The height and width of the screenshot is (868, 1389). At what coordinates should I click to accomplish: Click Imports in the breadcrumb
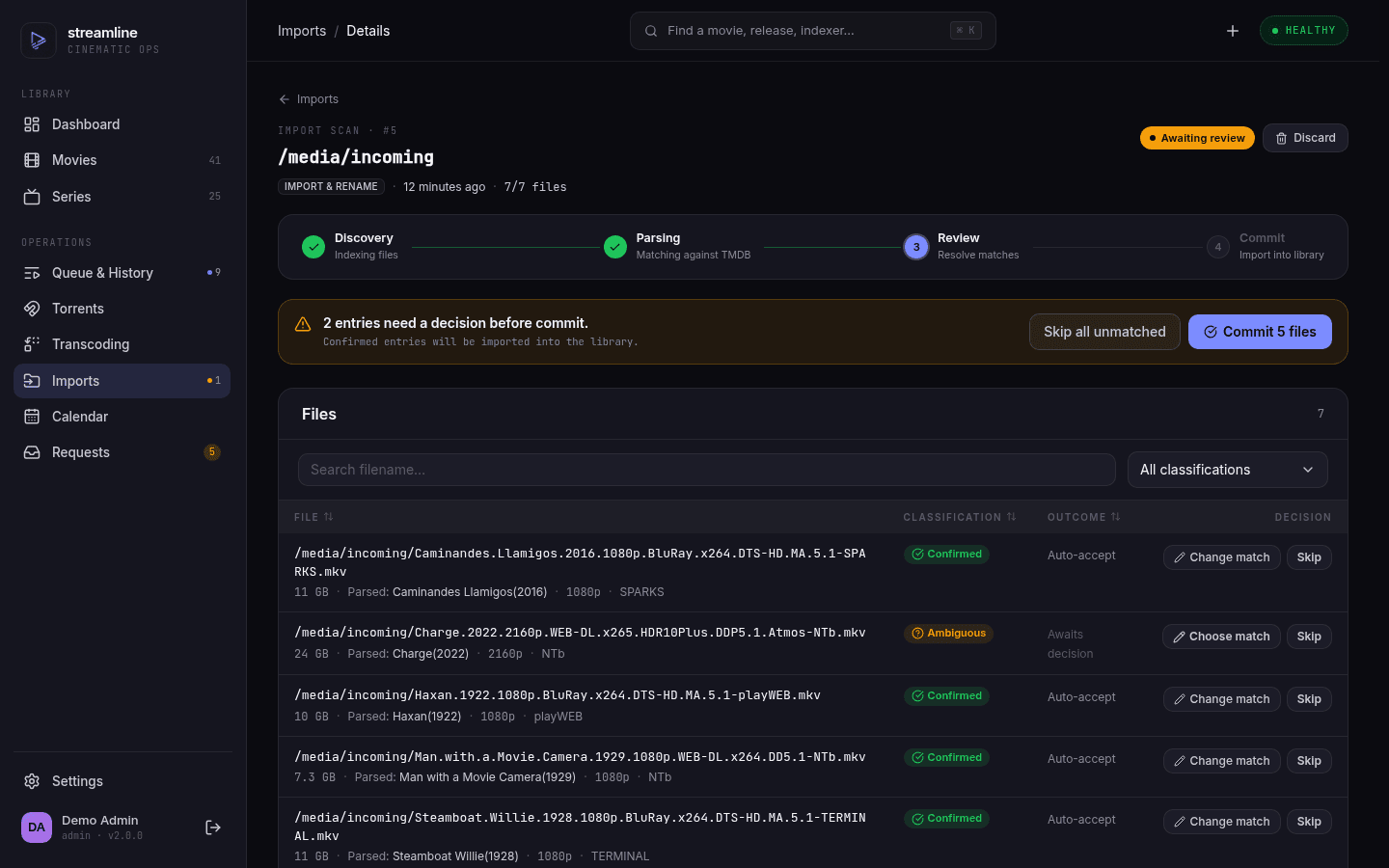[302, 31]
